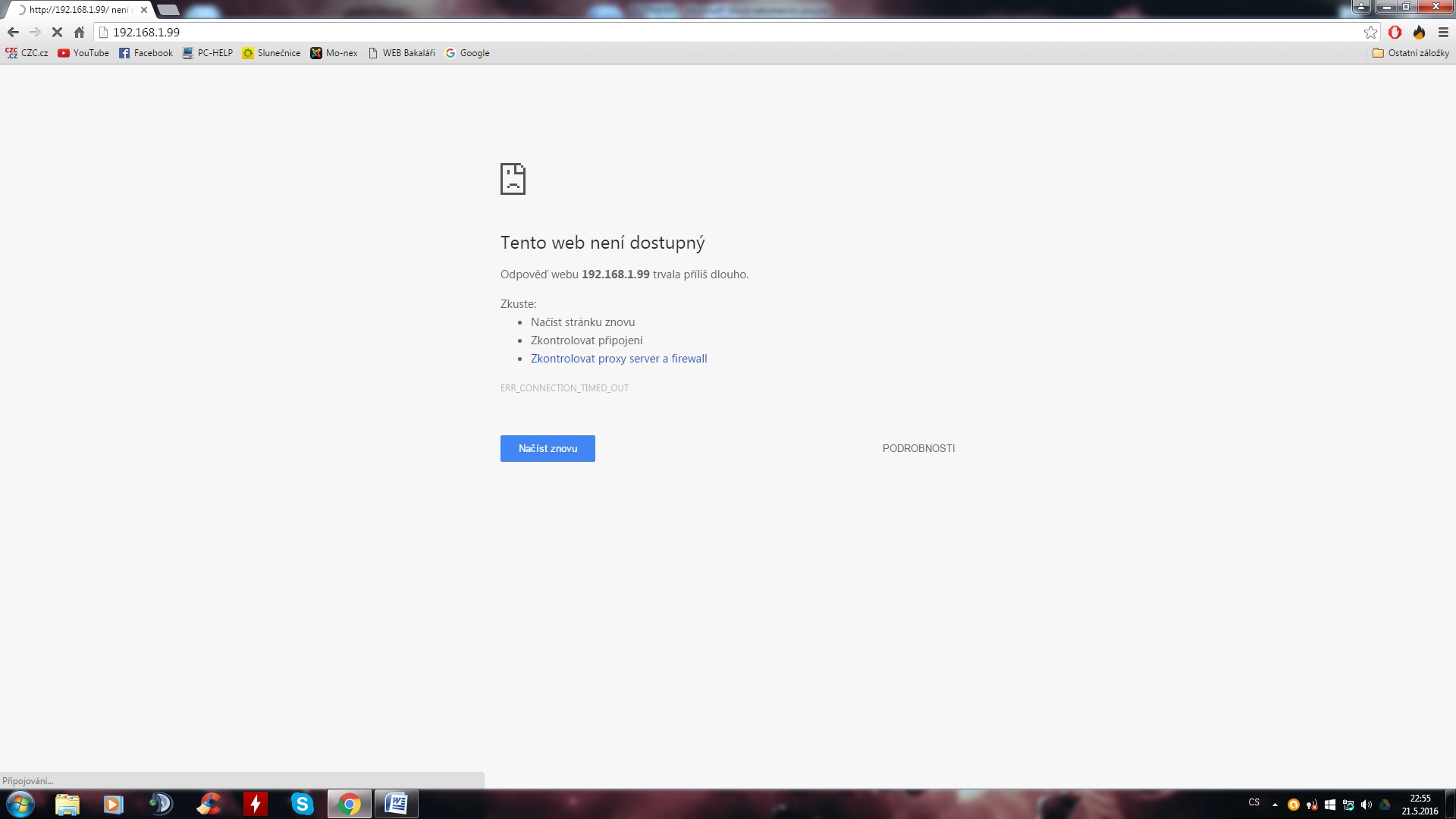1456x819 pixels.
Task: Expand the PODROBNOSTI details section
Action: point(918,448)
